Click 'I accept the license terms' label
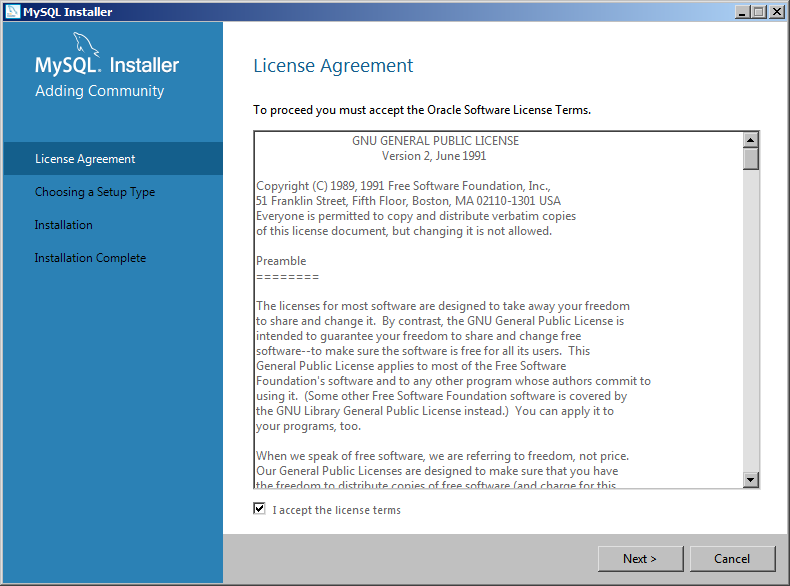790x586 pixels. pyautogui.click(x=337, y=510)
